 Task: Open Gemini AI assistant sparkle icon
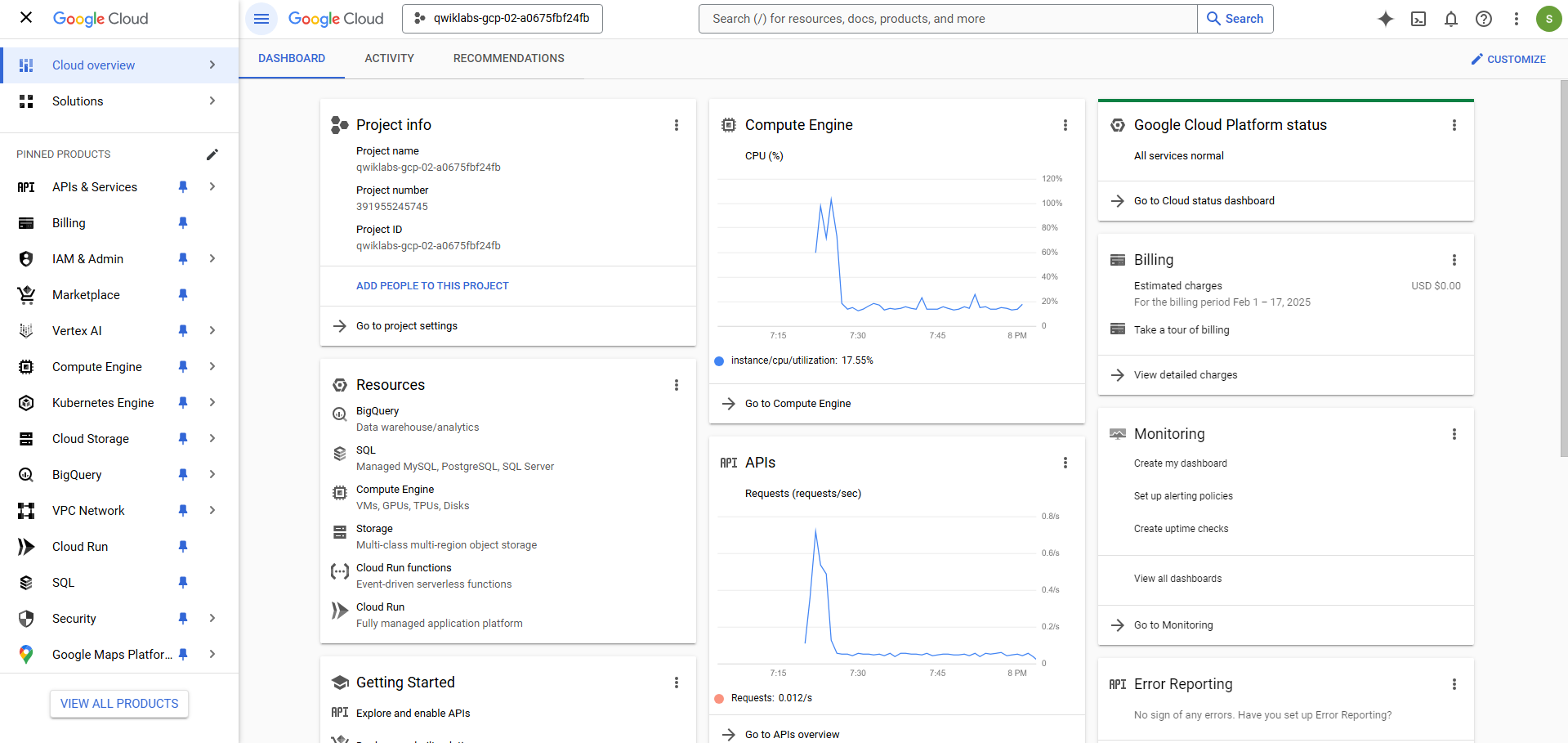pos(1386,19)
